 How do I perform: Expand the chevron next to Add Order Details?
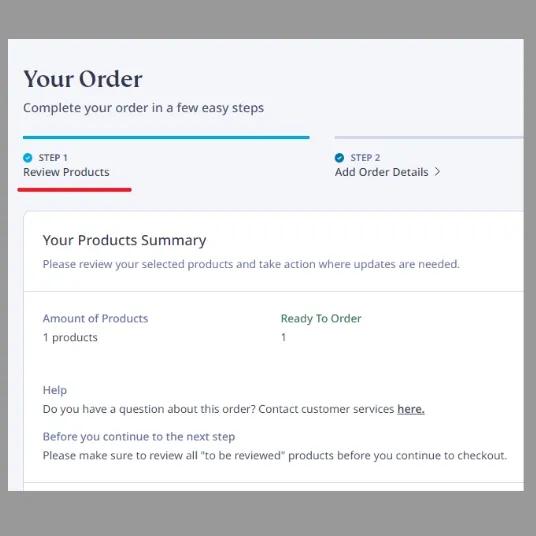point(437,172)
